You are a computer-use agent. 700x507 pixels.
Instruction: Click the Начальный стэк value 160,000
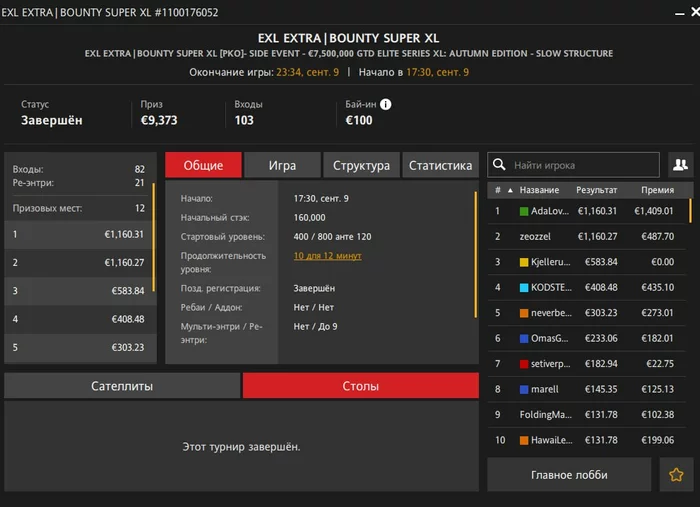tap(309, 218)
